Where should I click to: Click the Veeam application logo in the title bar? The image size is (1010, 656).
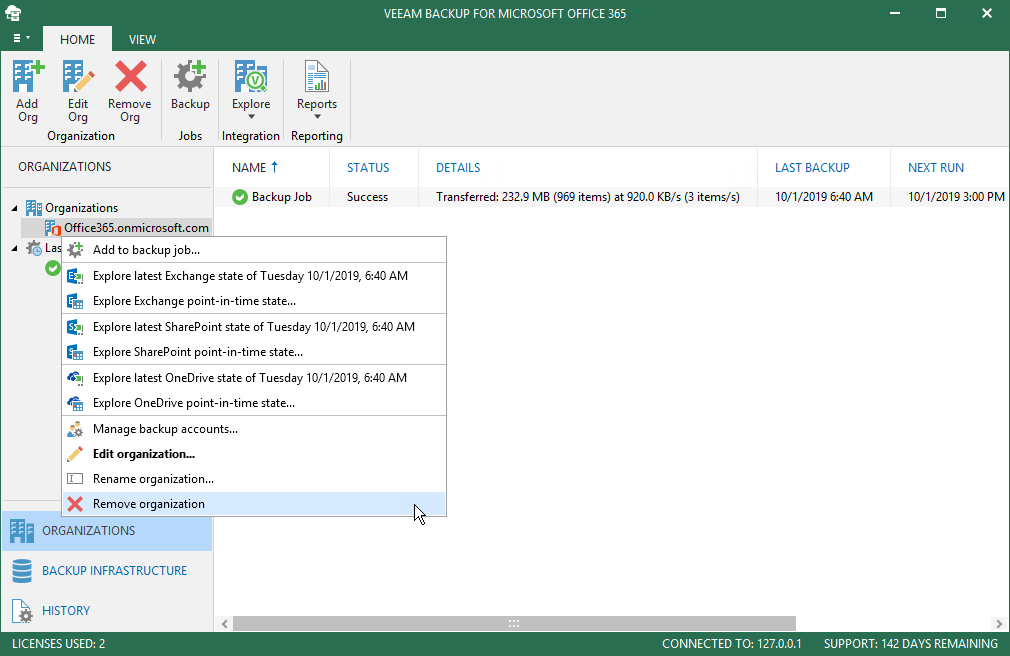point(13,13)
